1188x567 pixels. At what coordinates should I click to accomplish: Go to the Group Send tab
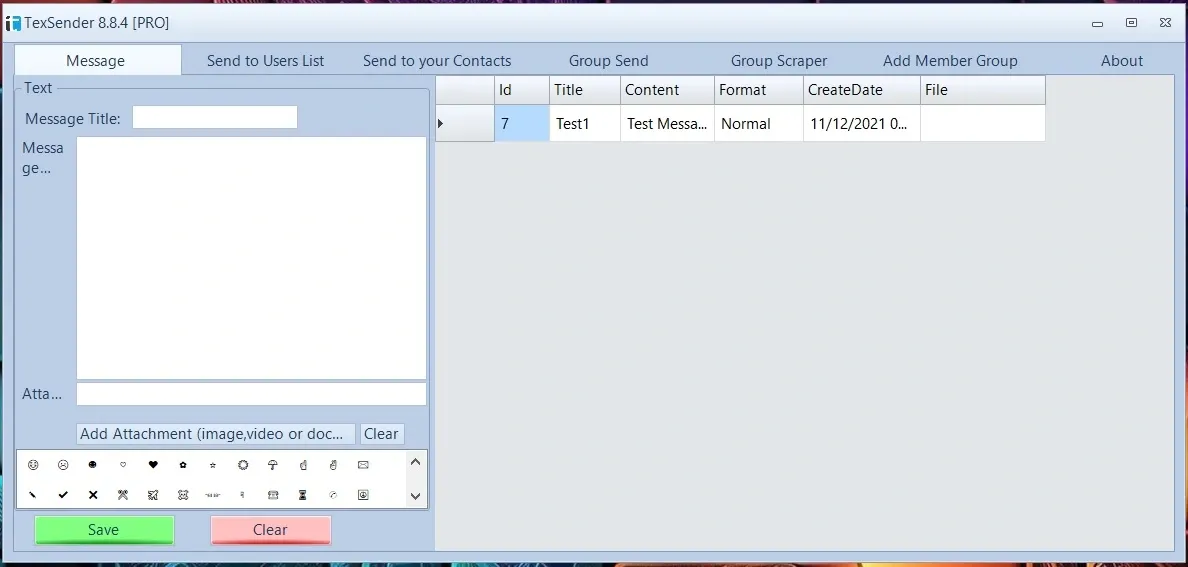point(608,61)
